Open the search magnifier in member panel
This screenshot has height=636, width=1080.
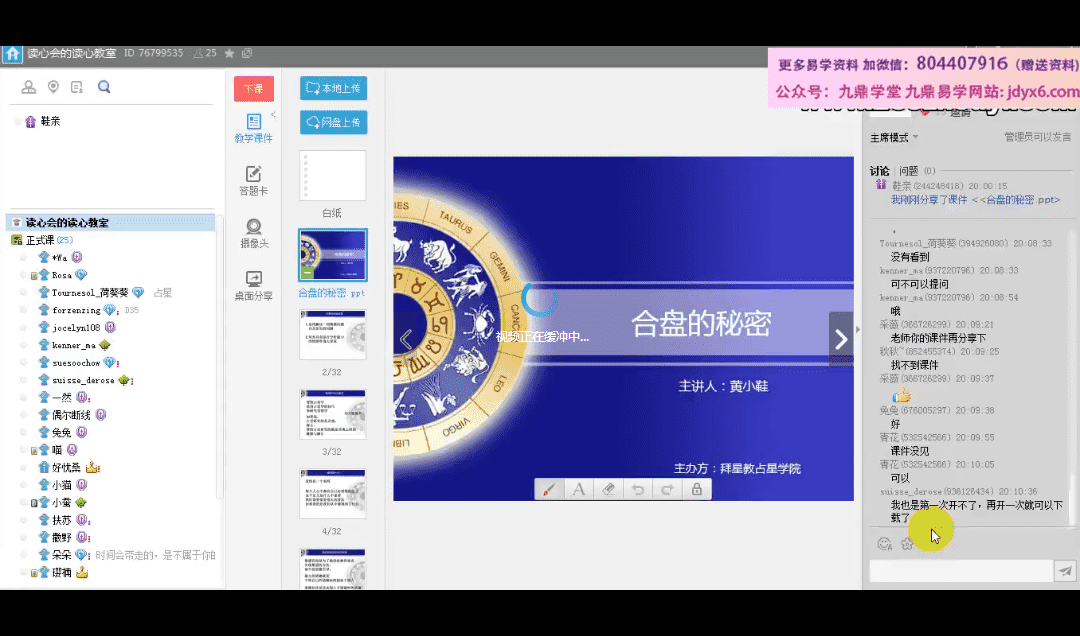point(104,87)
